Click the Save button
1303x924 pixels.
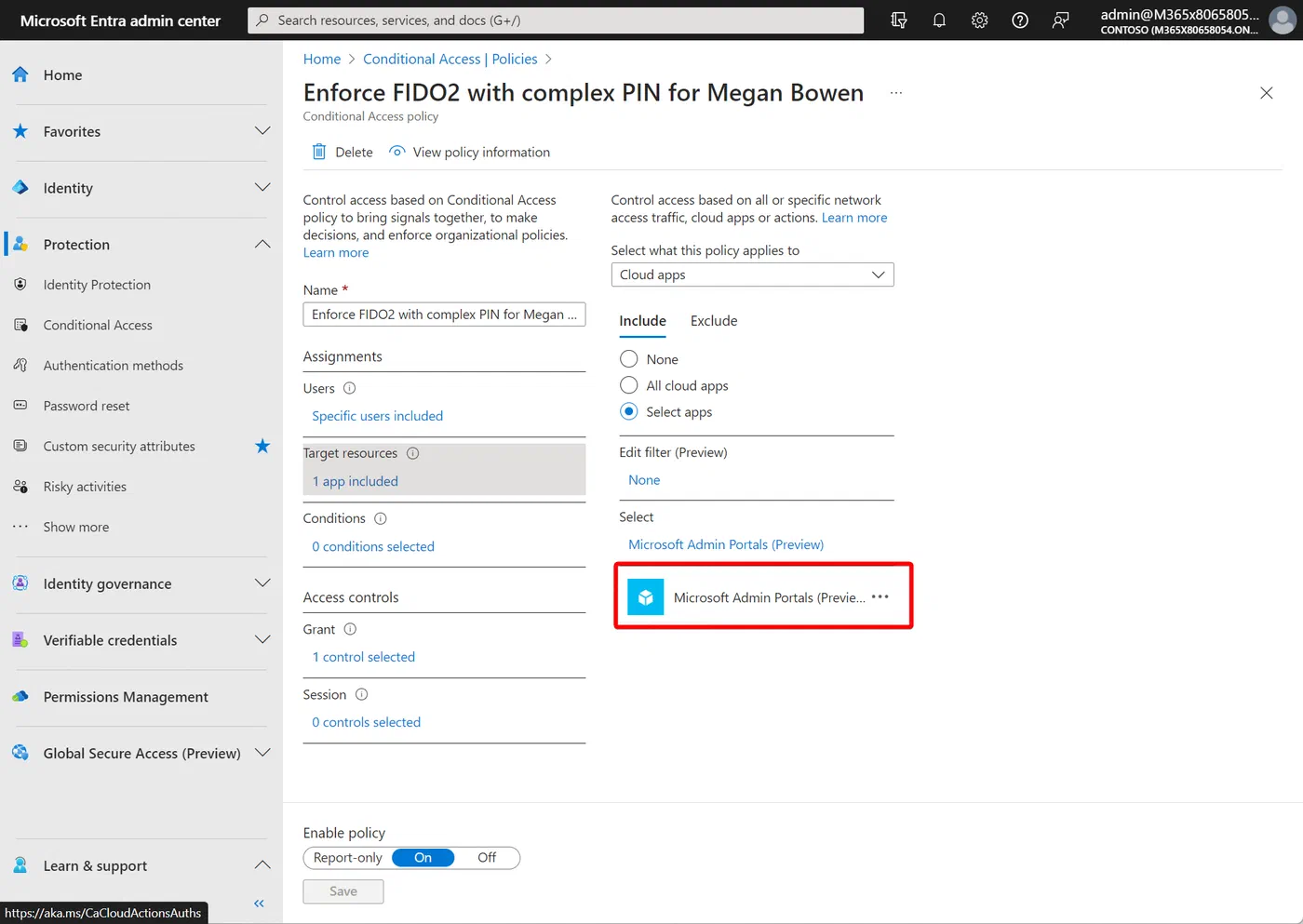click(343, 891)
